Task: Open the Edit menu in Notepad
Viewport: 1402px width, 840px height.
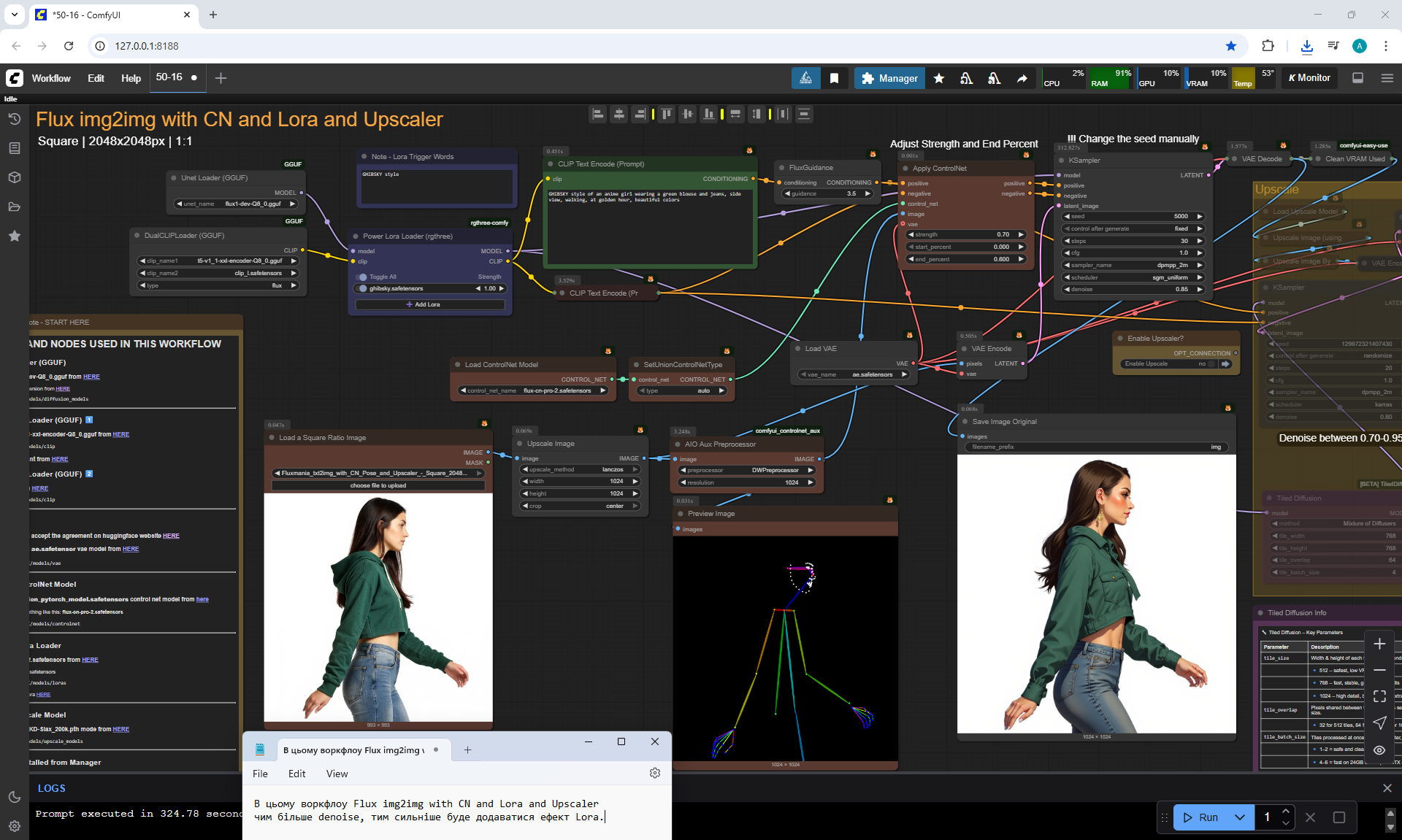Action: [x=296, y=774]
